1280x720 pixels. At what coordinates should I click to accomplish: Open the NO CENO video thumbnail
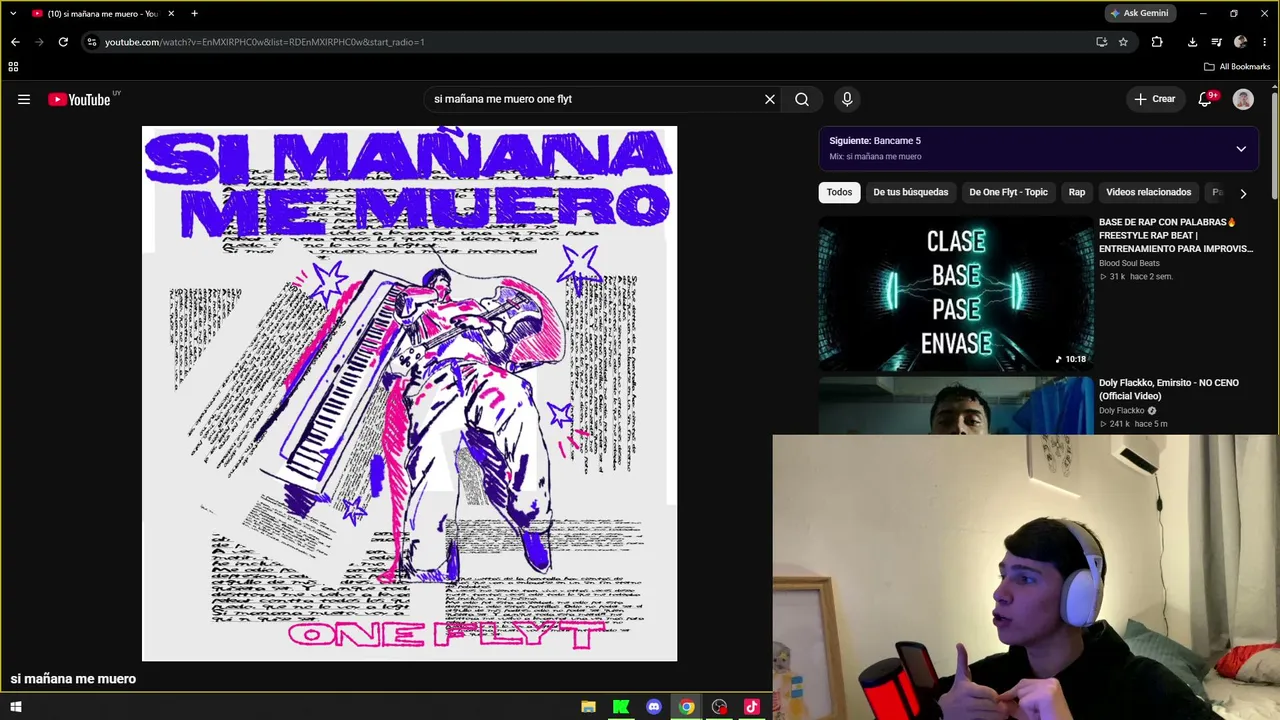tap(956, 405)
